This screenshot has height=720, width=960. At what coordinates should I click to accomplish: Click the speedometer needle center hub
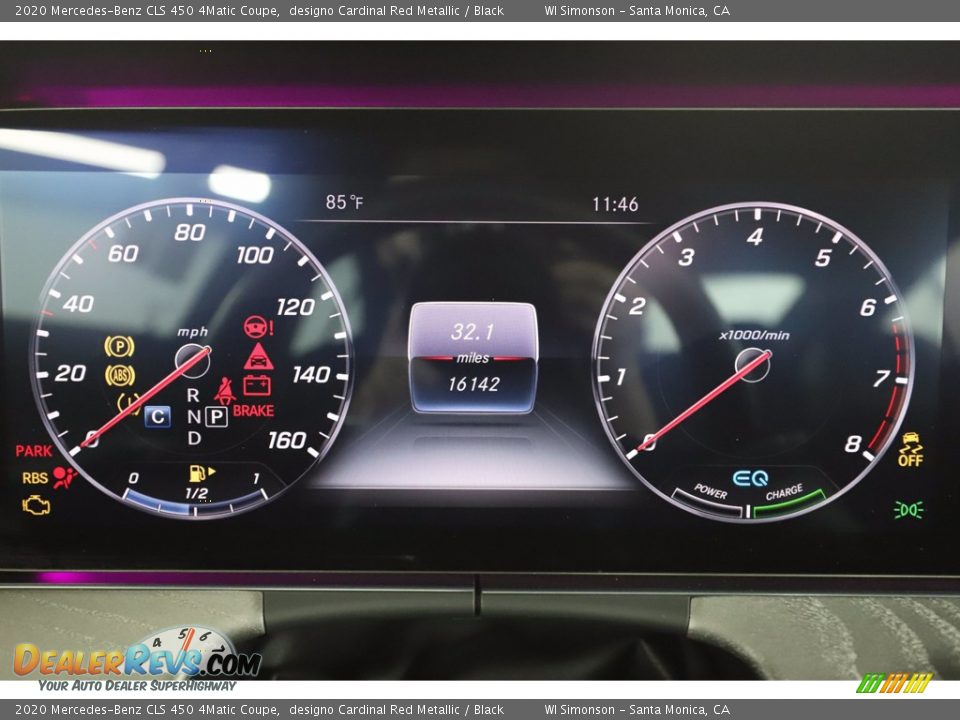pyautogui.click(x=192, y=361)
